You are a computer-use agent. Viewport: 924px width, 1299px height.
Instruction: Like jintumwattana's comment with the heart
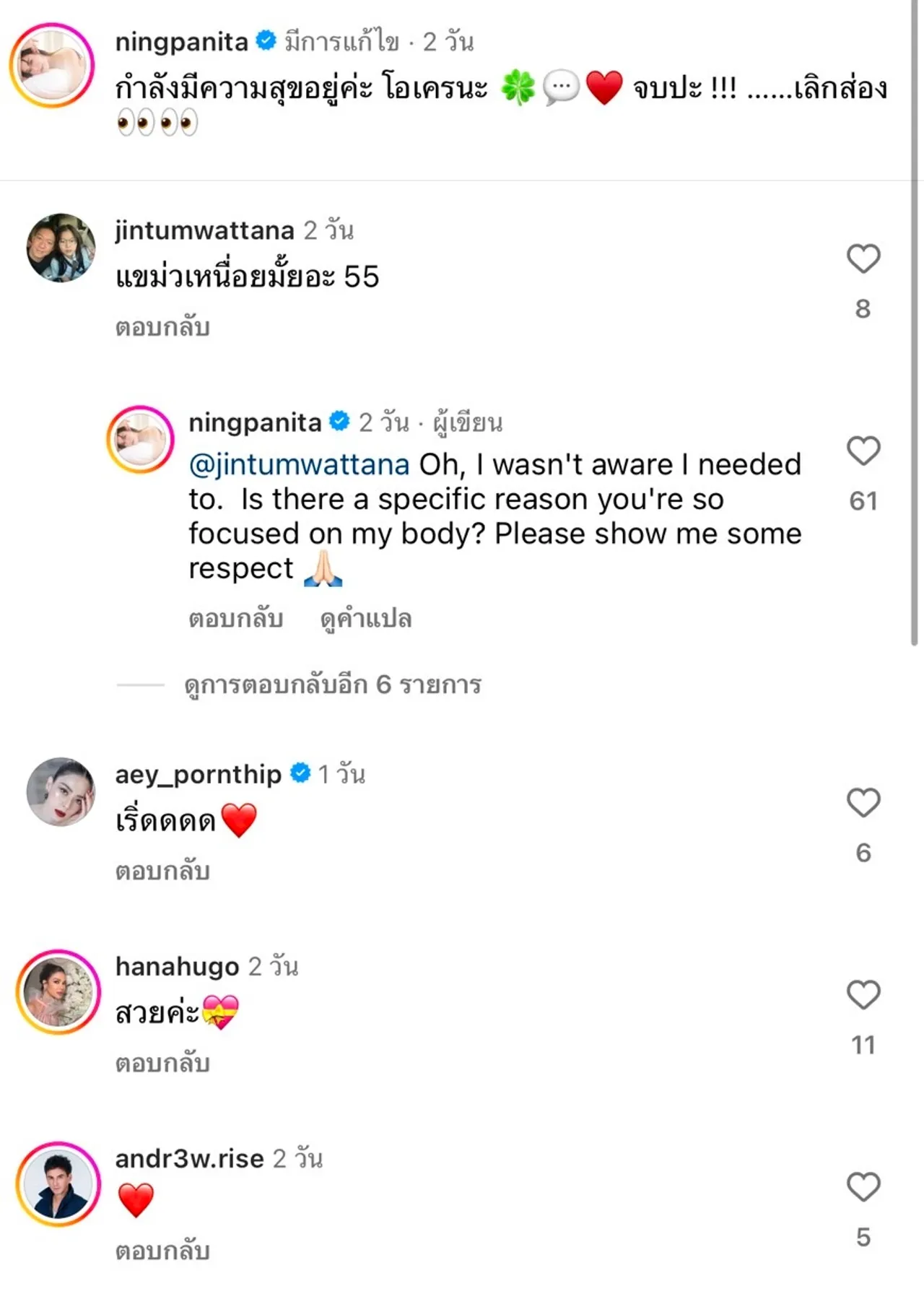(x=863, y=259)
